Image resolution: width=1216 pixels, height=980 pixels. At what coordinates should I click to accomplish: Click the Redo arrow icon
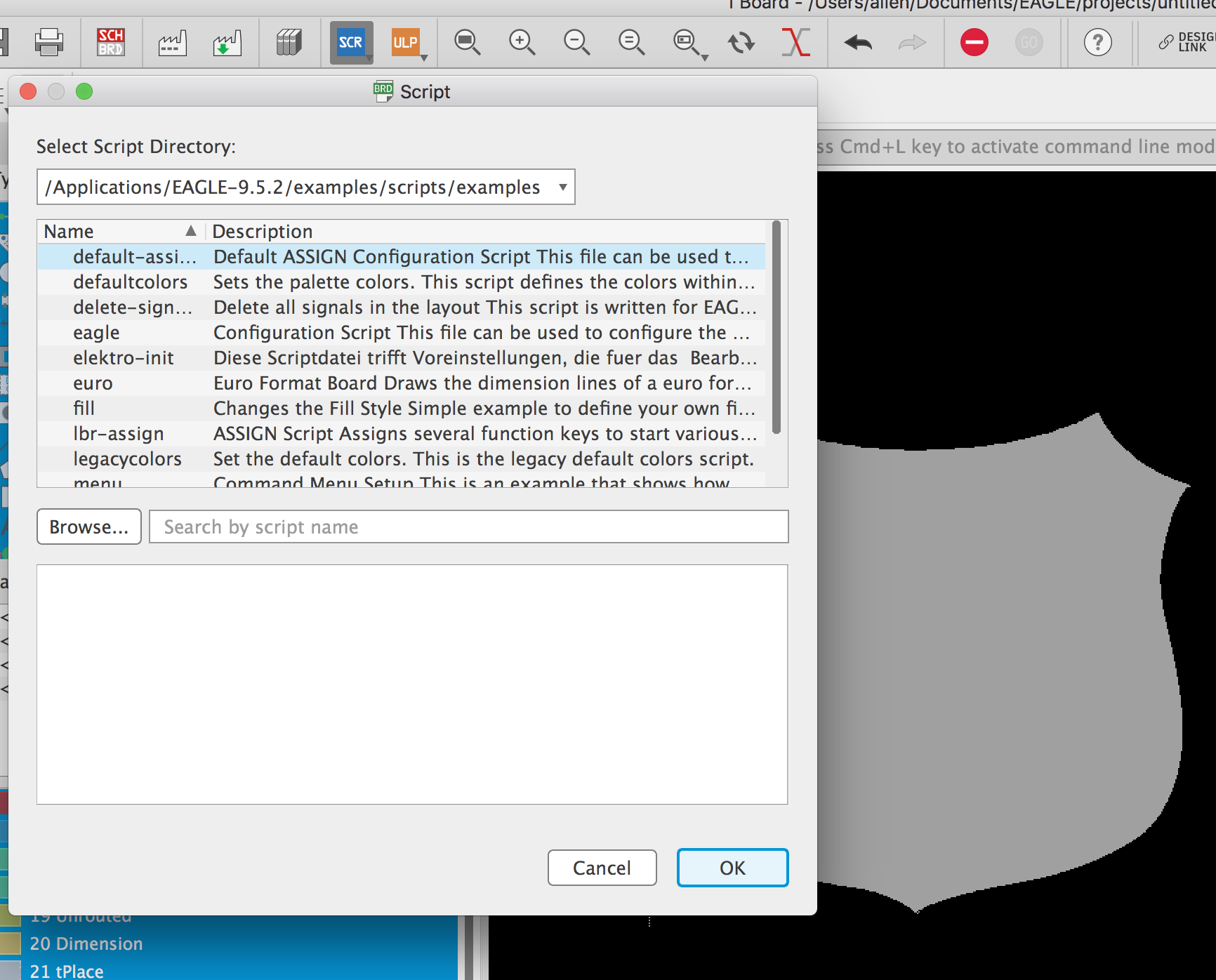point(912,42)
